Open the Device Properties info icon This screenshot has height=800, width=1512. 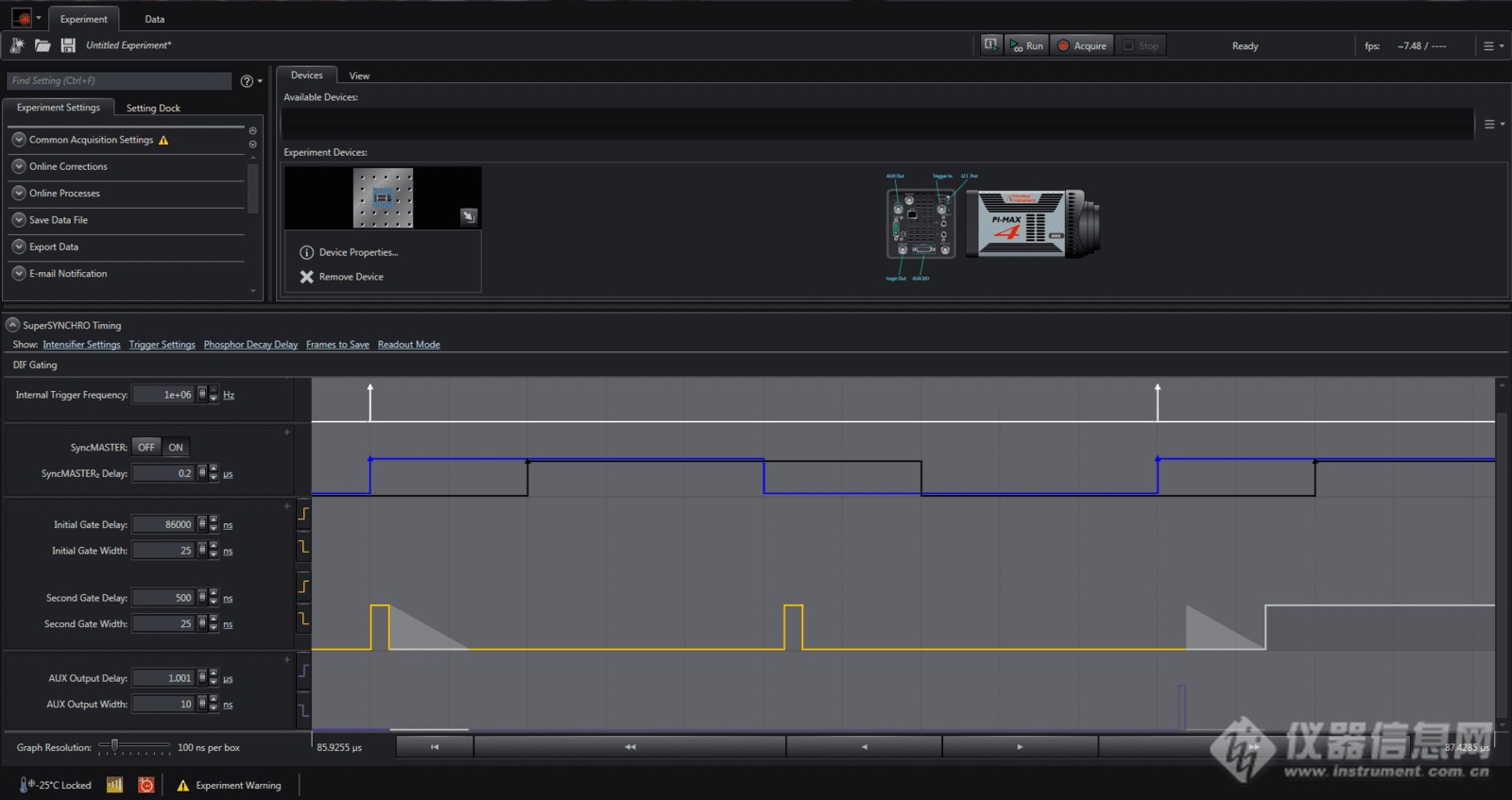click(x=306, y=252)
